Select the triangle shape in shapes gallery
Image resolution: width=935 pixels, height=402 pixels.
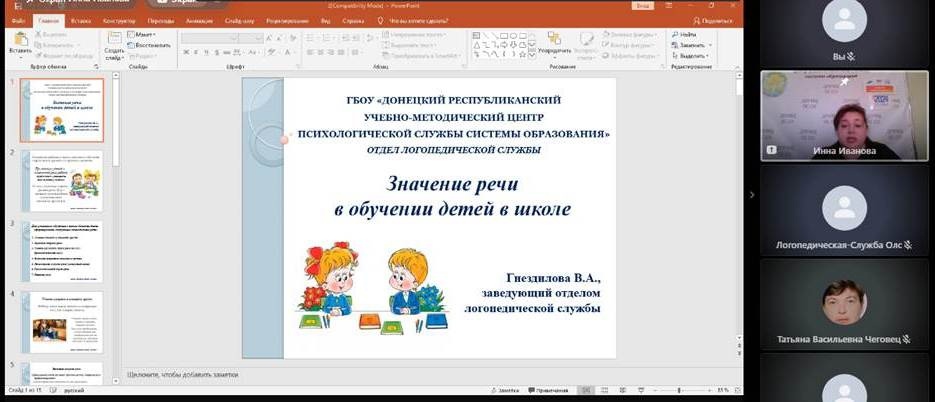coord(476,45)
